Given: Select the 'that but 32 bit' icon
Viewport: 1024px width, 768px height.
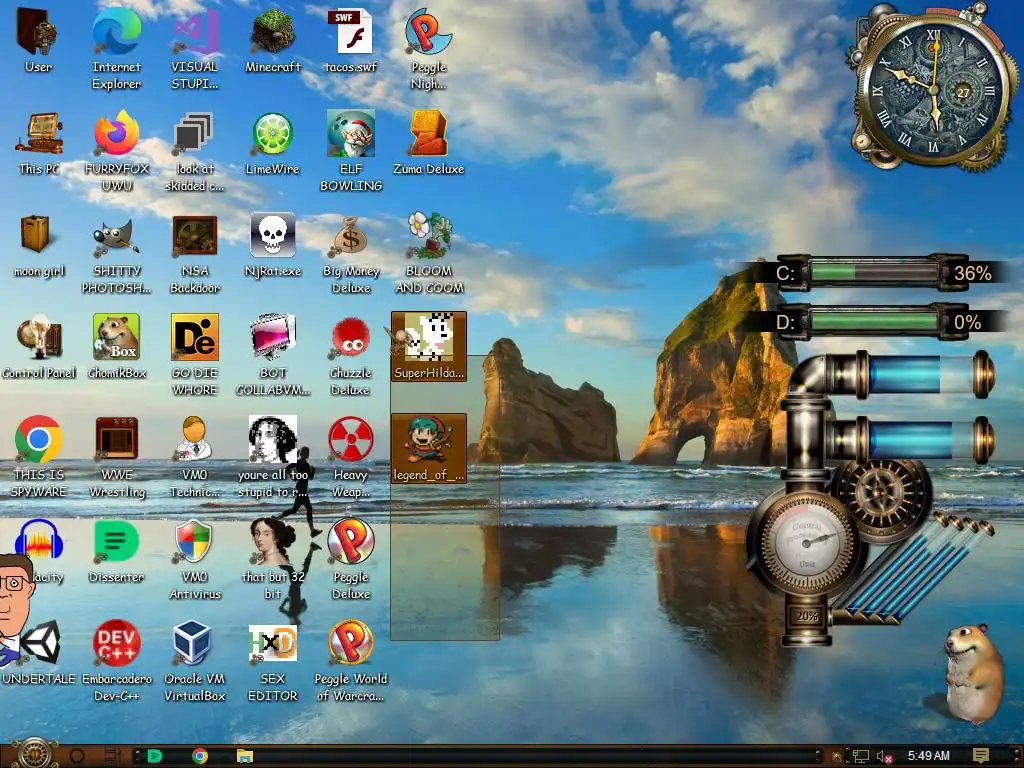Looking at the screenshot, I should (x=273, y=559).
